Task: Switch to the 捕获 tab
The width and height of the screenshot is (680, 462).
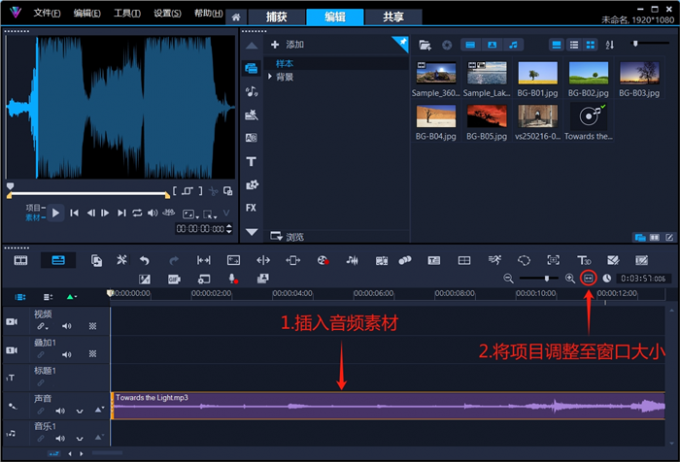Action: 277,17
